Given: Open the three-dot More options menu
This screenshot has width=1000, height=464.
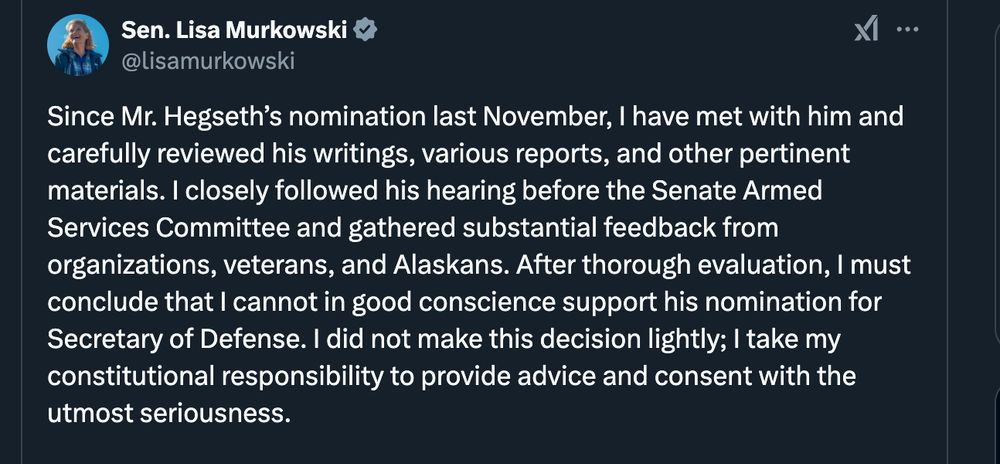Looking at the screenshot, I should click(x=907, y=30).
